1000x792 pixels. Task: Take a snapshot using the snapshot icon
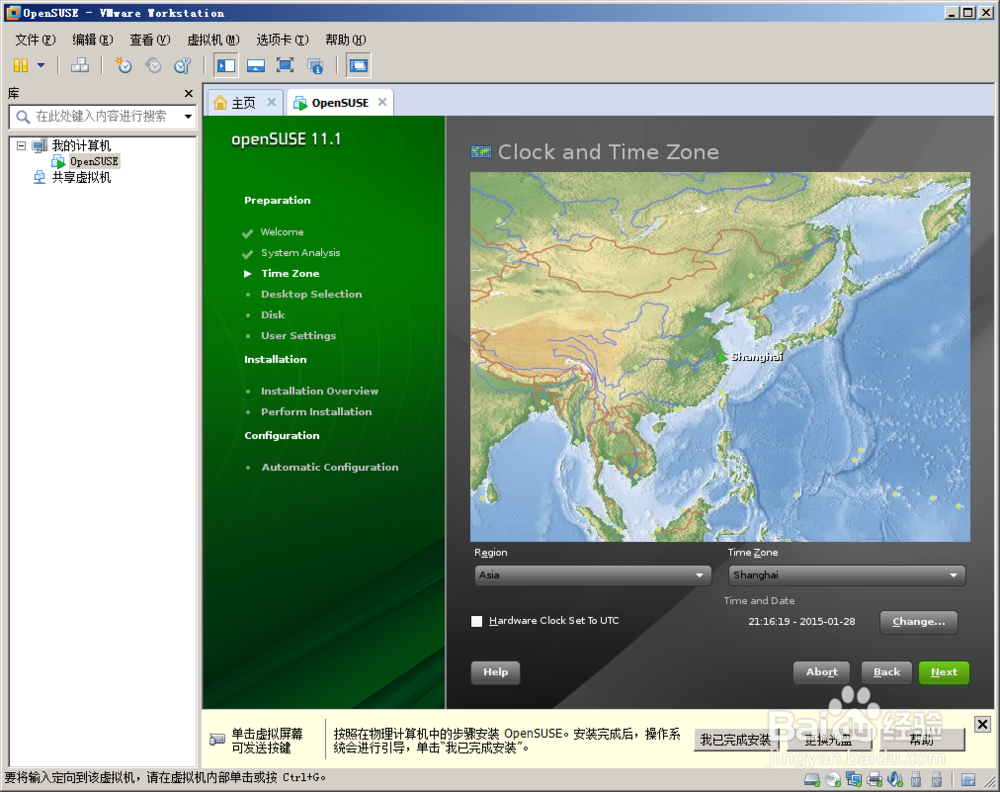pos(123,65)
